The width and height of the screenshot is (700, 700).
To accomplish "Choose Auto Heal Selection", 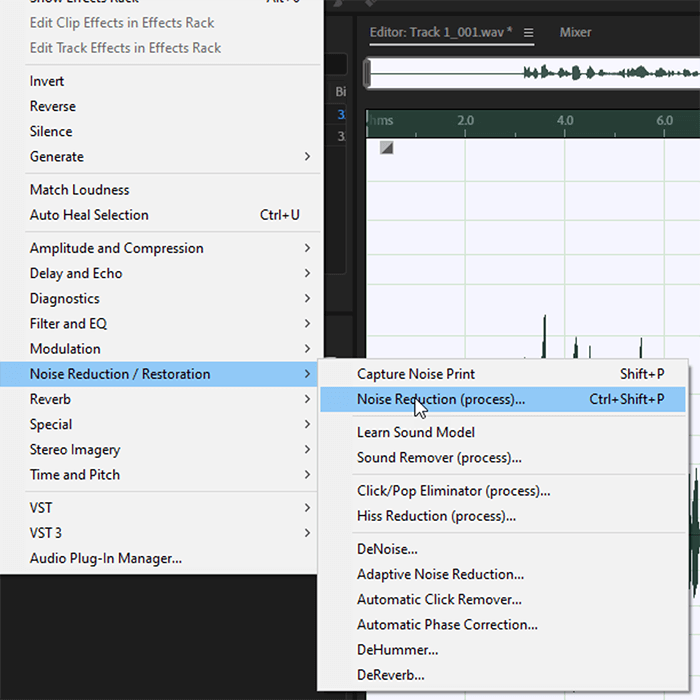I will (89, 215).
